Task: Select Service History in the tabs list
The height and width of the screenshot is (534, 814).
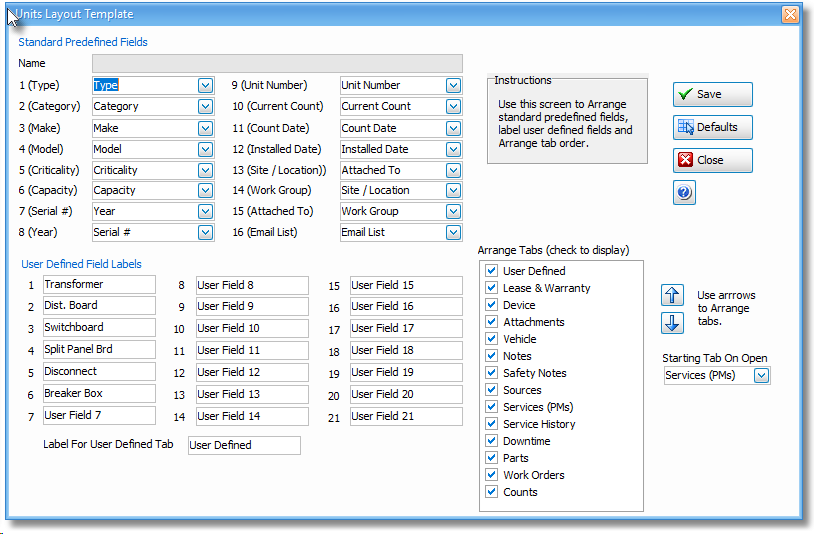Action: (x=539, y=424)
